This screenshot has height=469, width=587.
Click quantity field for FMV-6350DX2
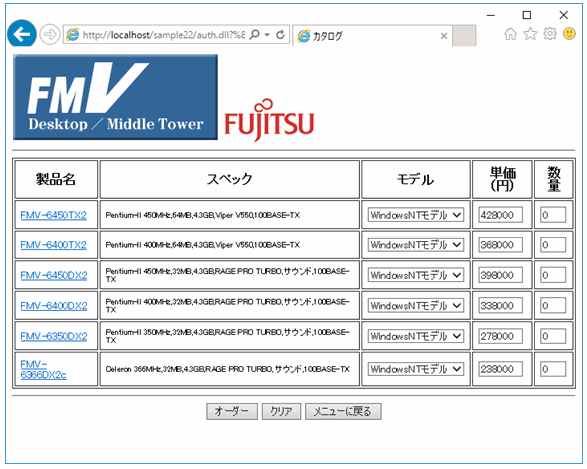point(553,336)
